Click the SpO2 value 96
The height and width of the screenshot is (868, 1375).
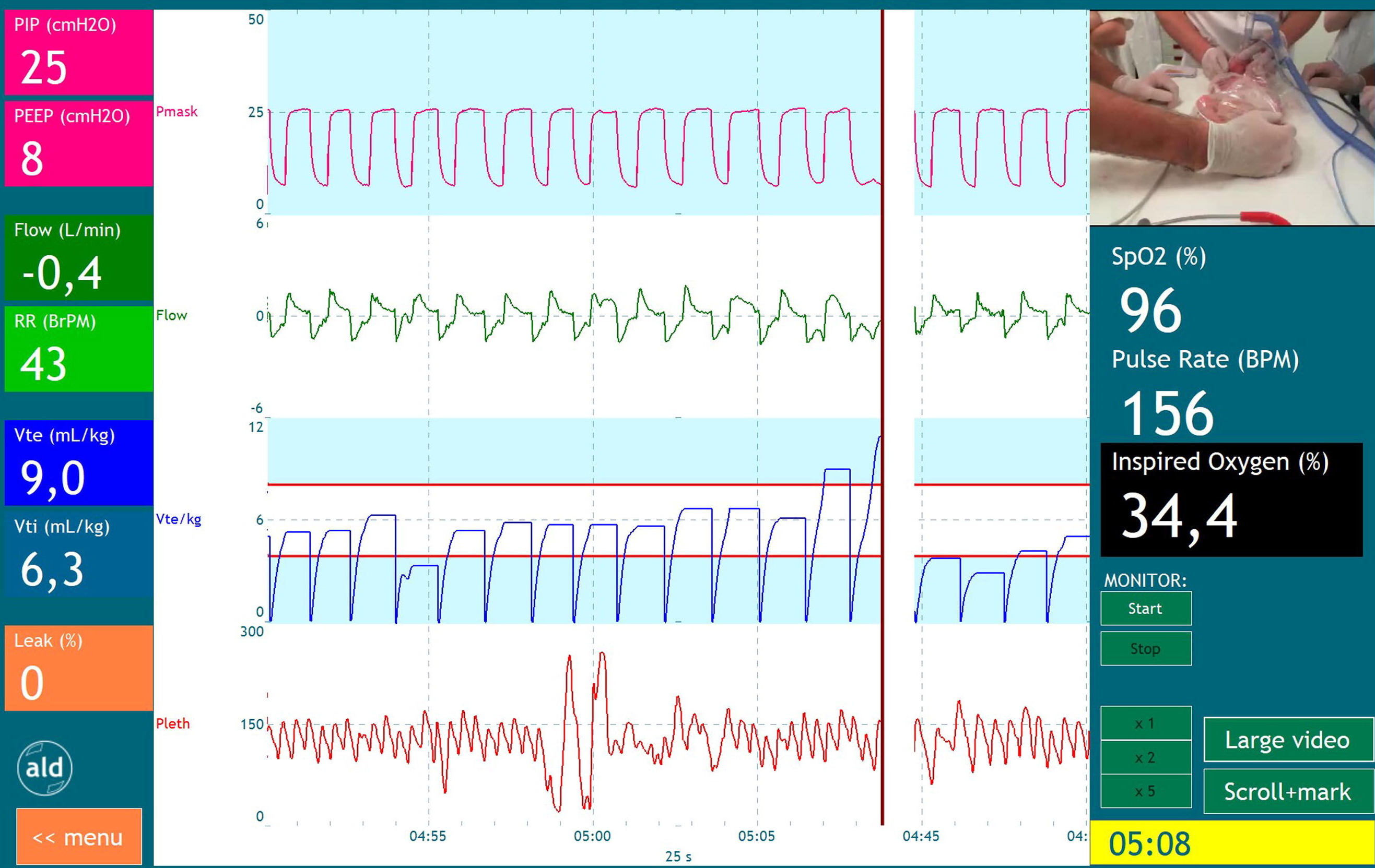pos(1150,311)
